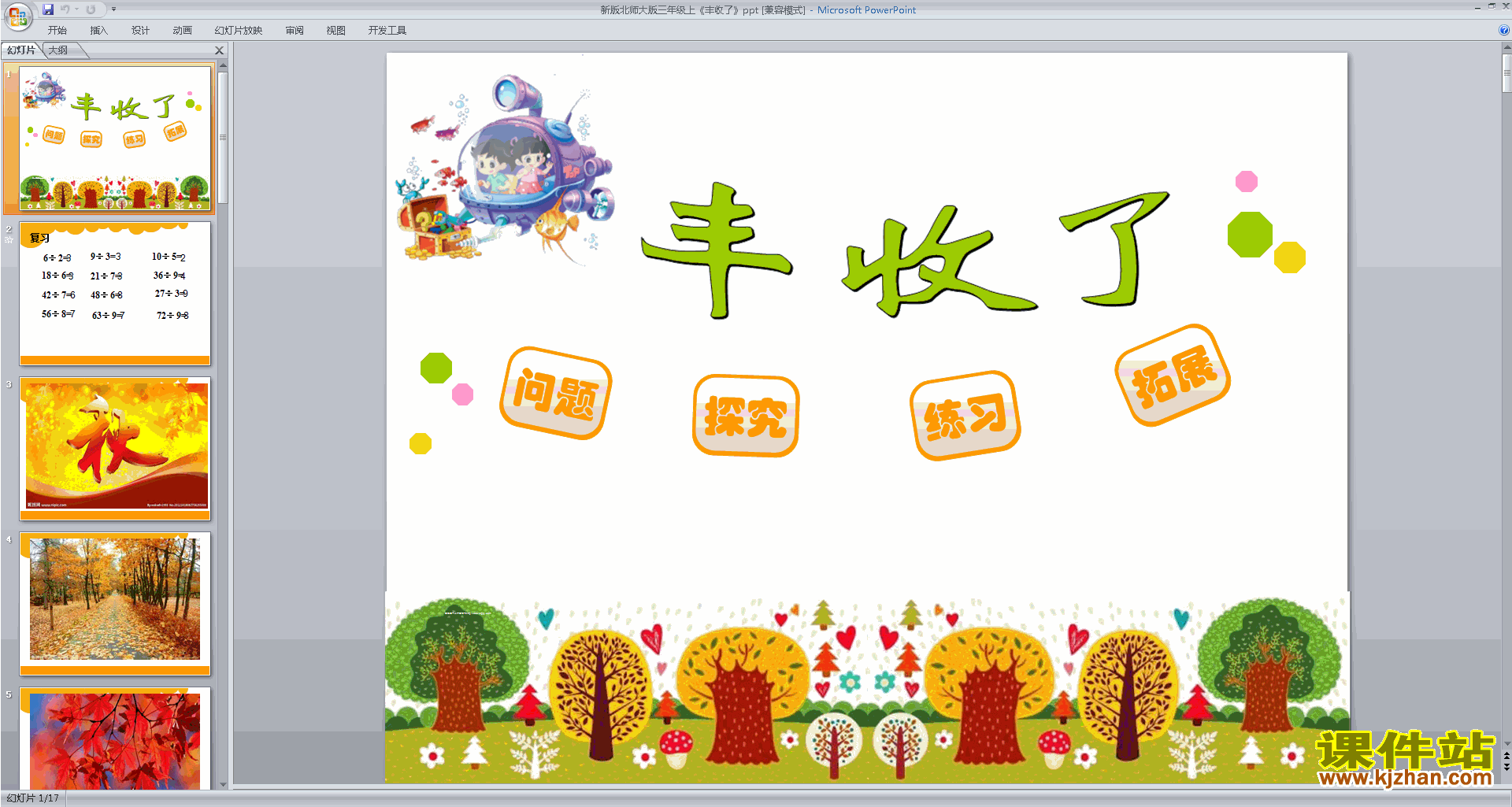
Task: Select the pink dot above green octagon
Action: point(1247,182)
